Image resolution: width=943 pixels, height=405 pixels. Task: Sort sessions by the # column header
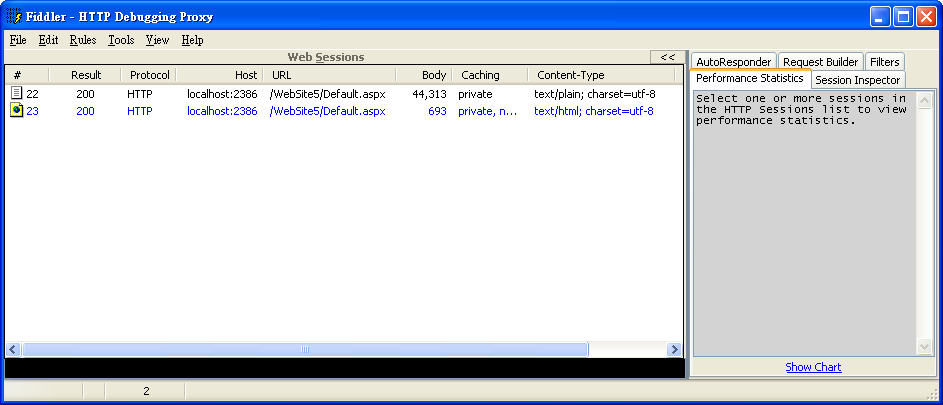[x=27, y=75]
